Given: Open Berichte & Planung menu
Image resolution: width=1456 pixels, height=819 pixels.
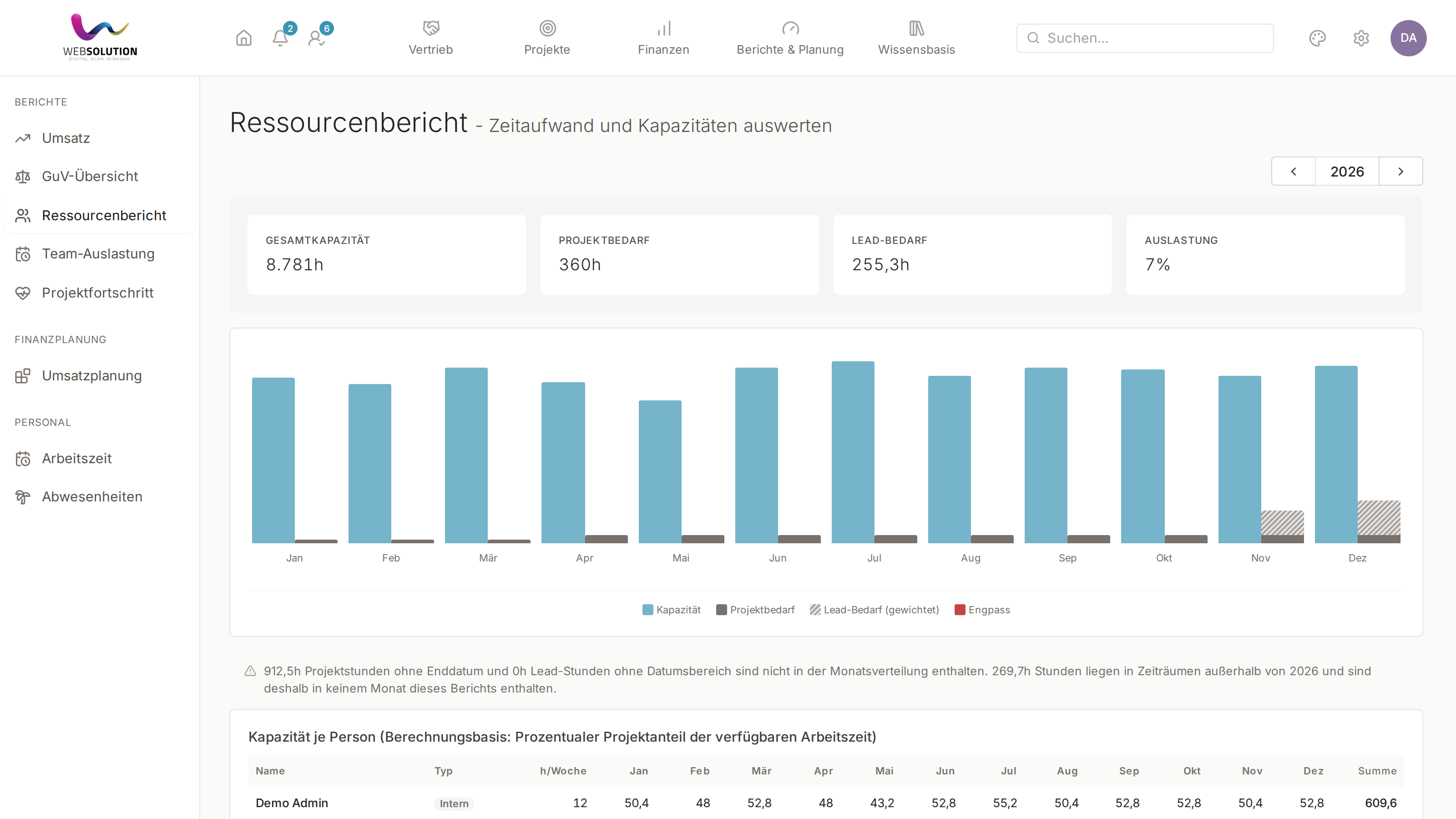Looking at the screenshot, I should (790, 38).
